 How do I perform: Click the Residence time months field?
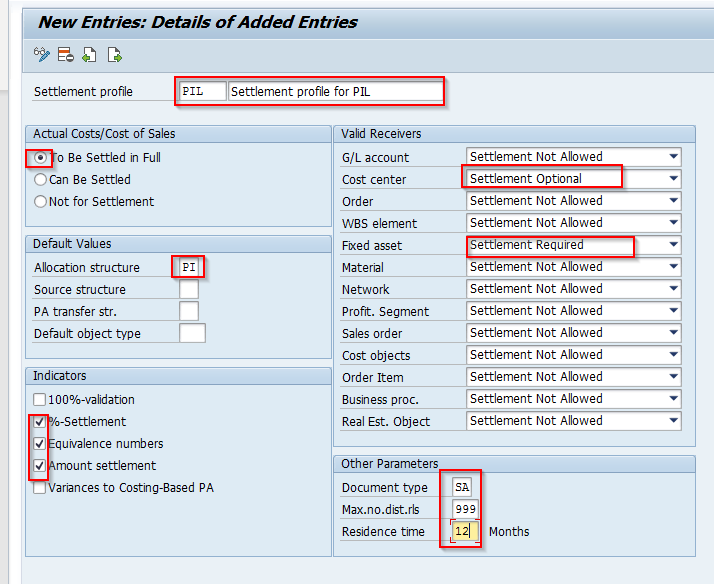coord(465,531)
